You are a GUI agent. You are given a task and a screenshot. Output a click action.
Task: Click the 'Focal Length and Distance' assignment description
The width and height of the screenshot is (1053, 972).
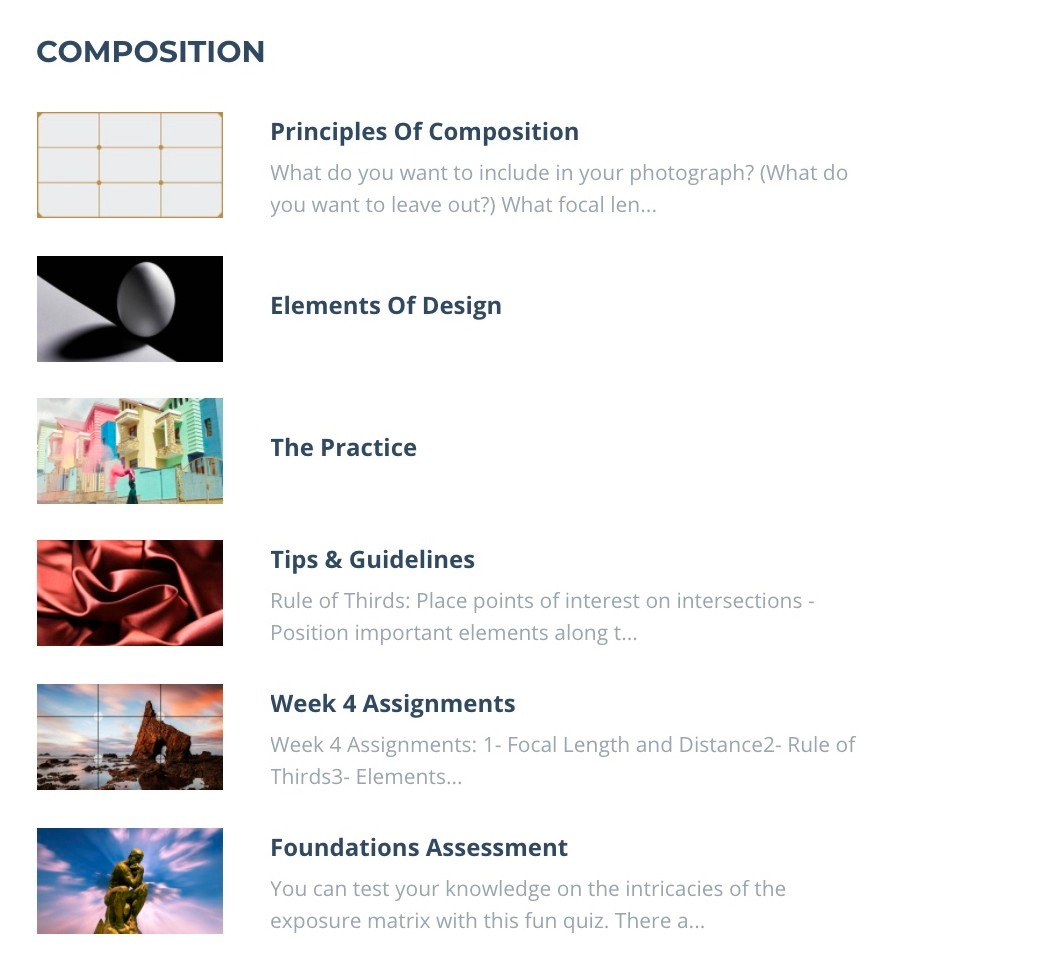(563, 760)
